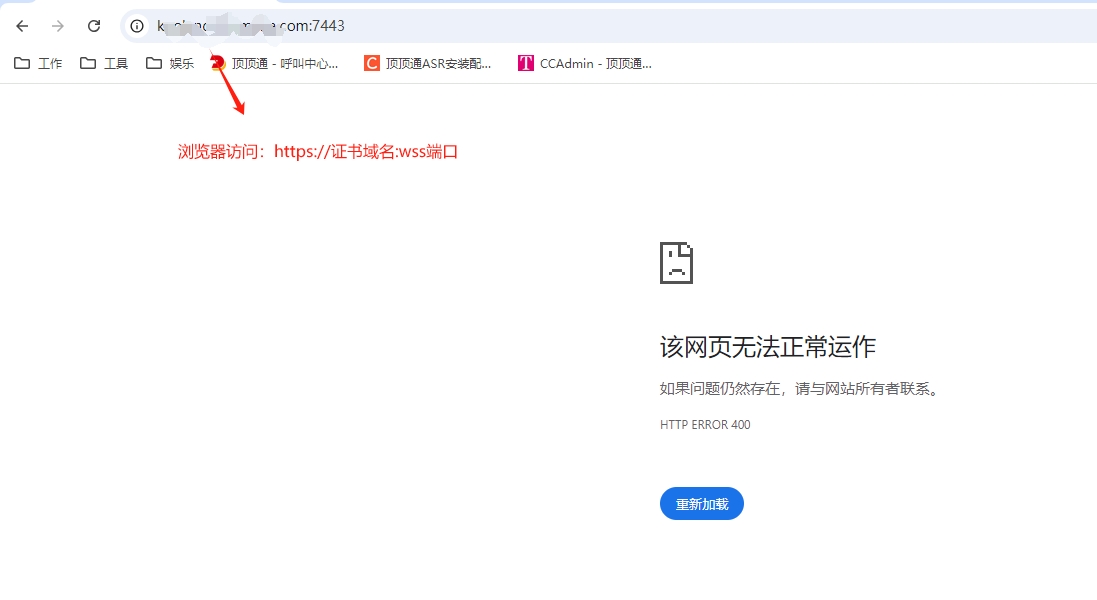The width and height of the screenshot is (1097, 600).
Task: Click the CCAdmin bookmark's red T favicon
Action: (525, 62)
